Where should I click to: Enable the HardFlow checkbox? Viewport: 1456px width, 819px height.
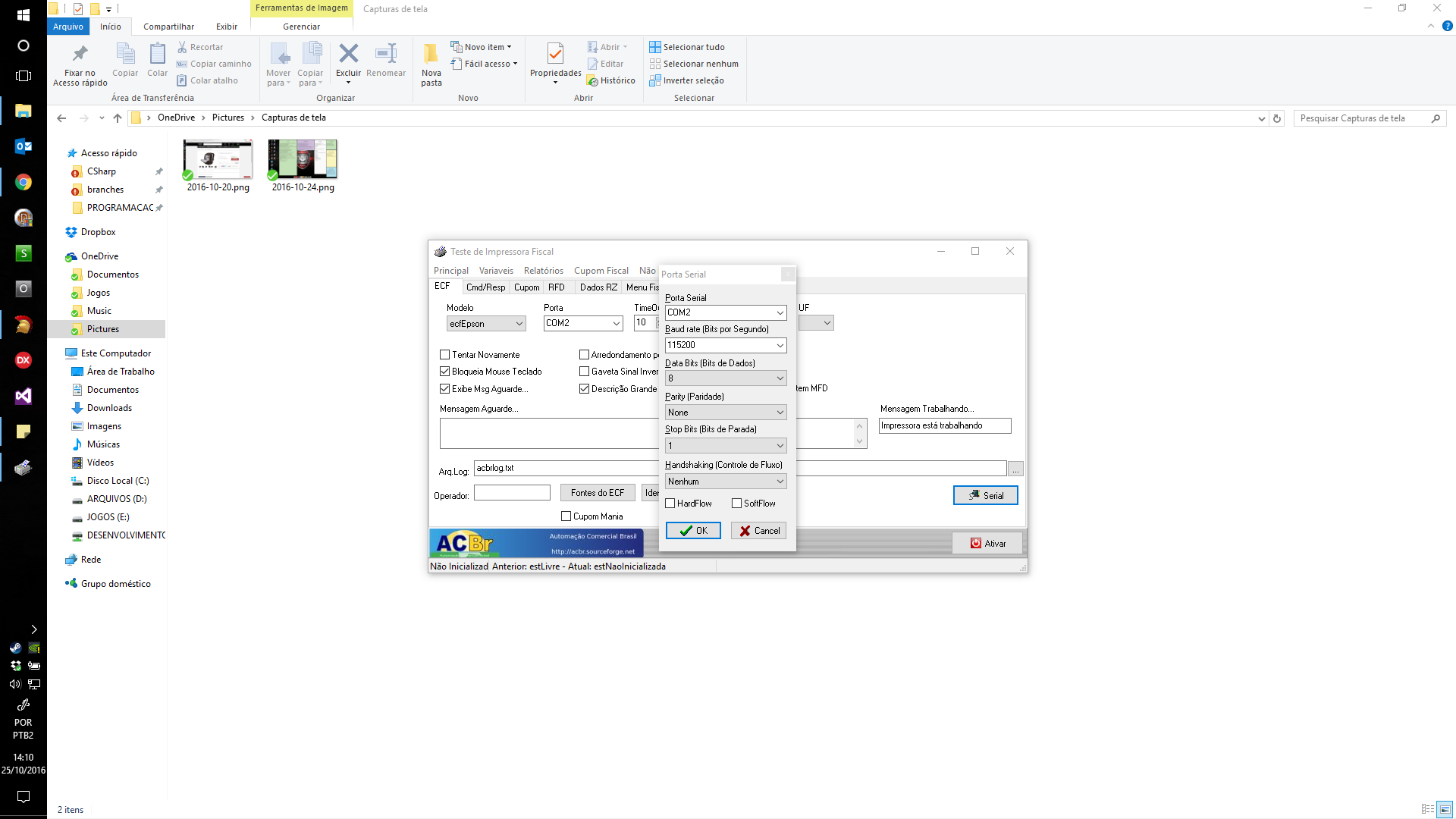(670, 504)
